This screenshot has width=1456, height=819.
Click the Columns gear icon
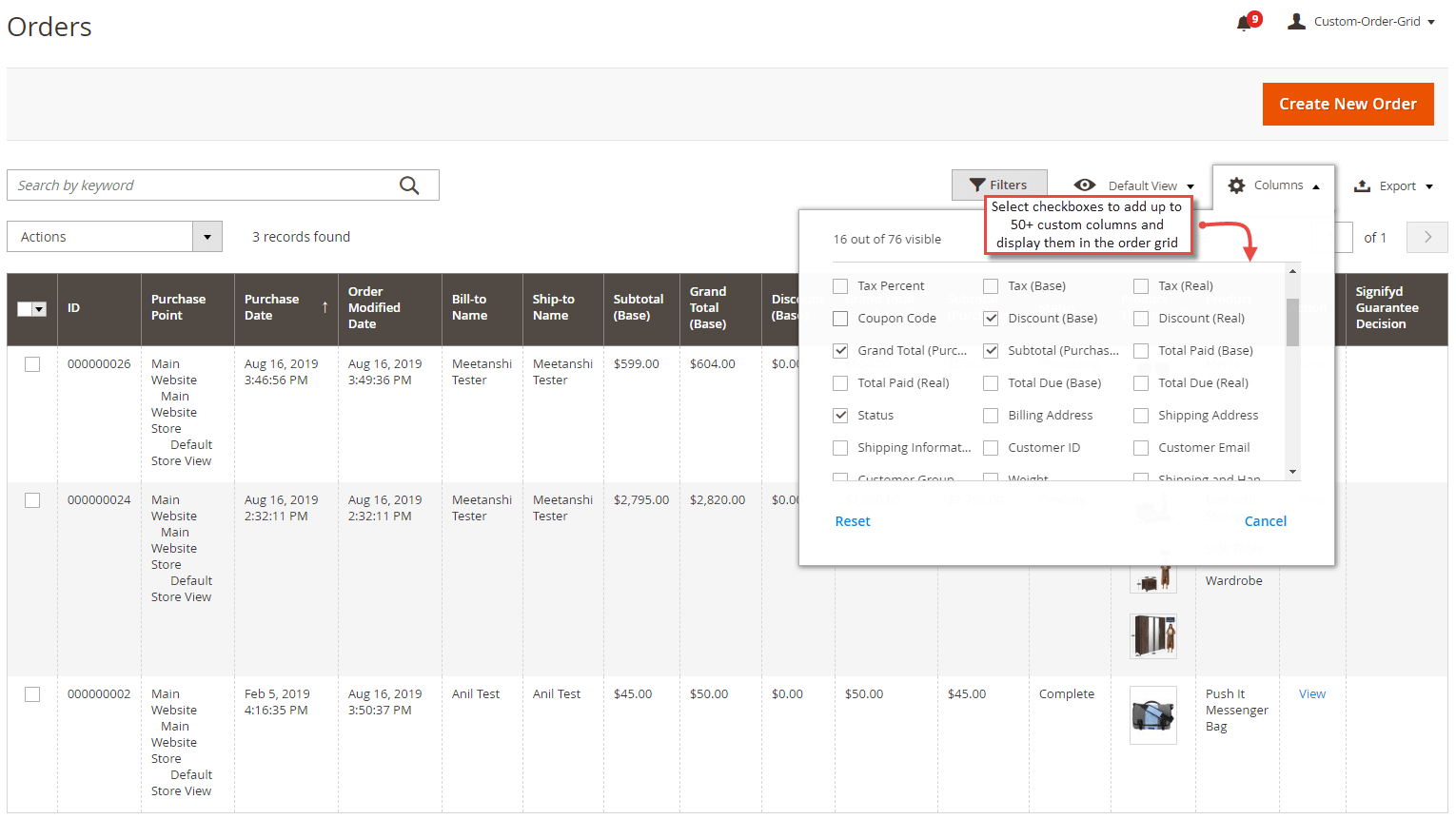point(1236,185)
